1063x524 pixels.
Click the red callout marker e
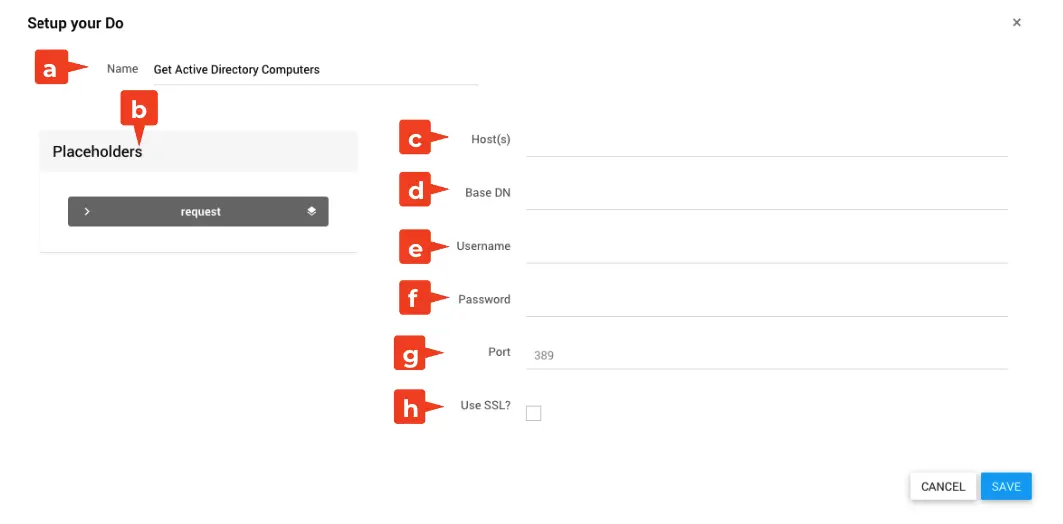416,246
